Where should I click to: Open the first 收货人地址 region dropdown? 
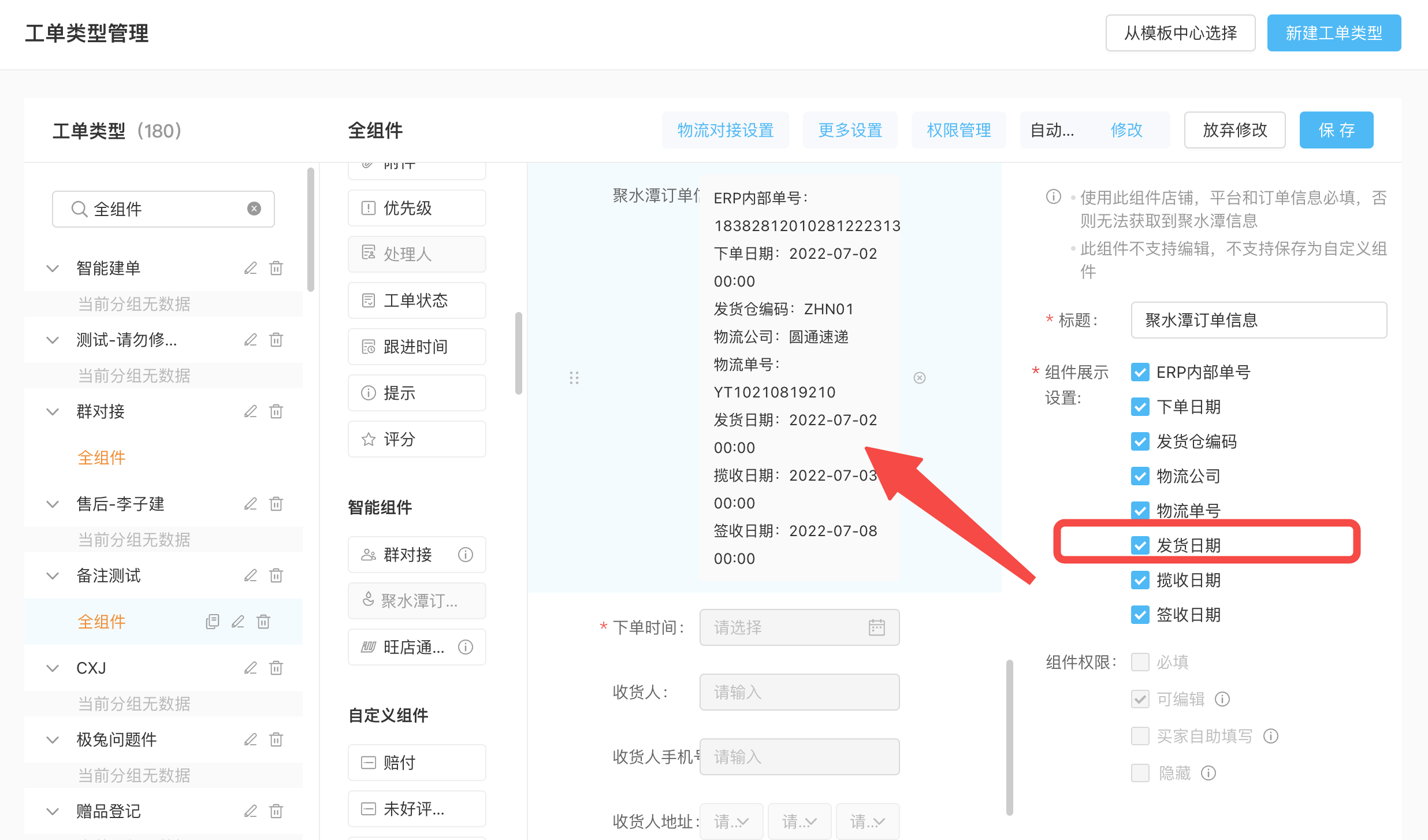pos(731,821)
